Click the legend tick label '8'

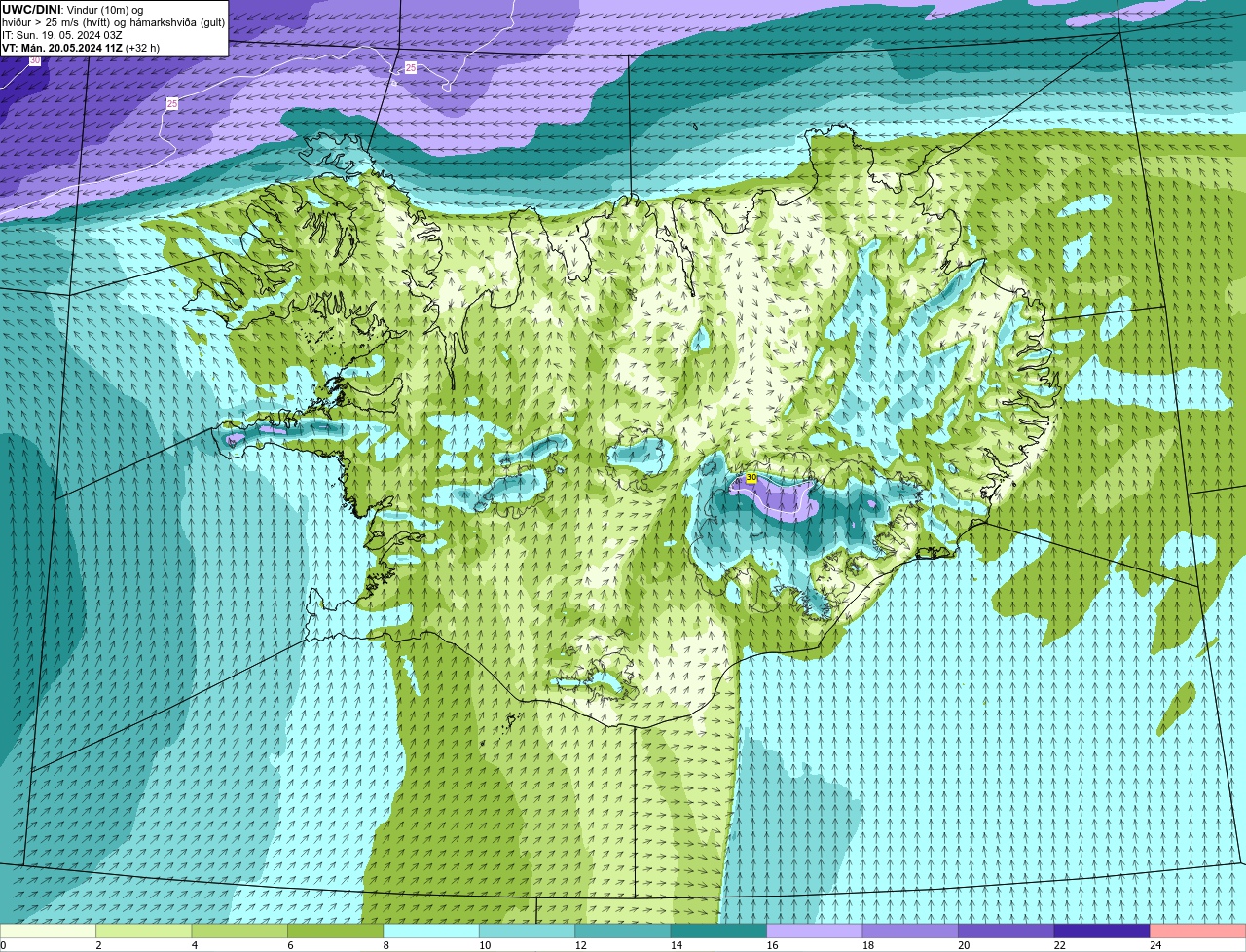click(385, 945)
